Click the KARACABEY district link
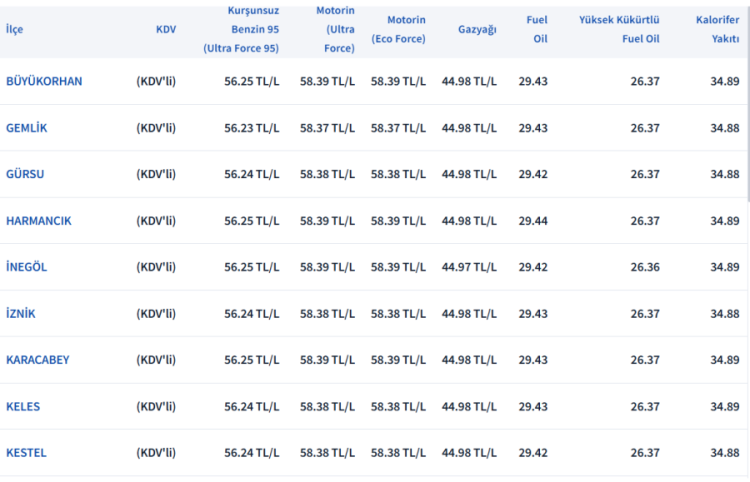The image size is (750, 482). click(38, 360)
